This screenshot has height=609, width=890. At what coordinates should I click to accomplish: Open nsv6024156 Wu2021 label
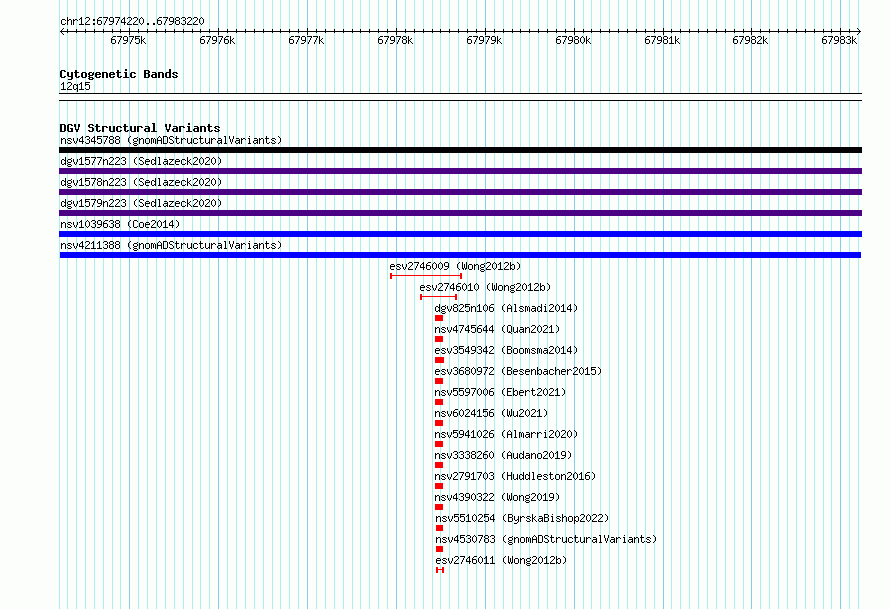(x=492, y=413)
